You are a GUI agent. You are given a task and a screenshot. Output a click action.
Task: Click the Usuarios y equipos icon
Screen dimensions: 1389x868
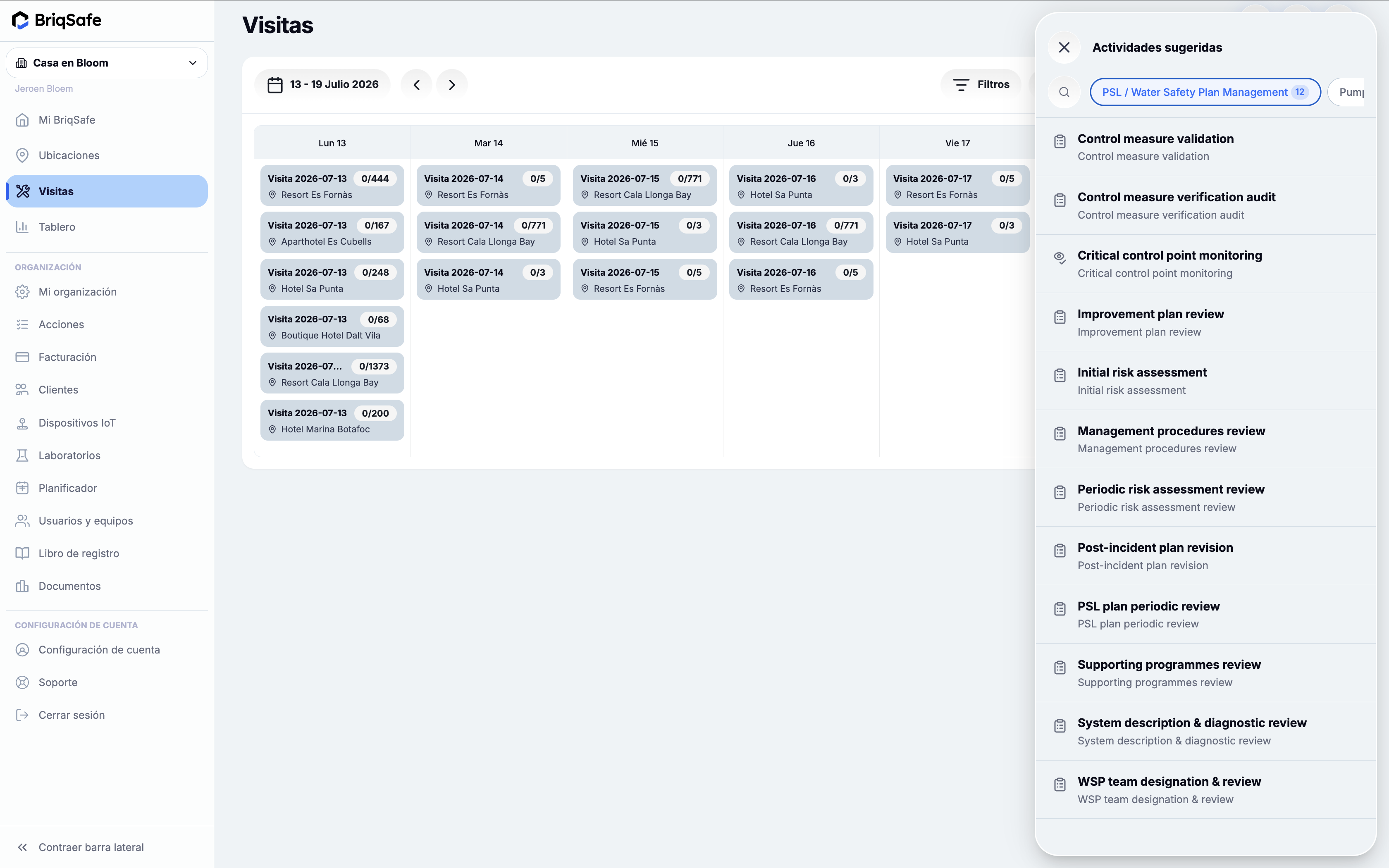(22, 521)
